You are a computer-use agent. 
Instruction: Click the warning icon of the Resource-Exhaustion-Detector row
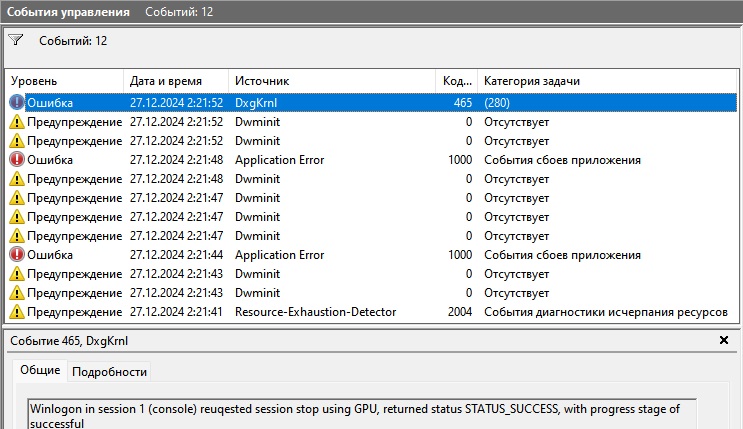[17, 312]
